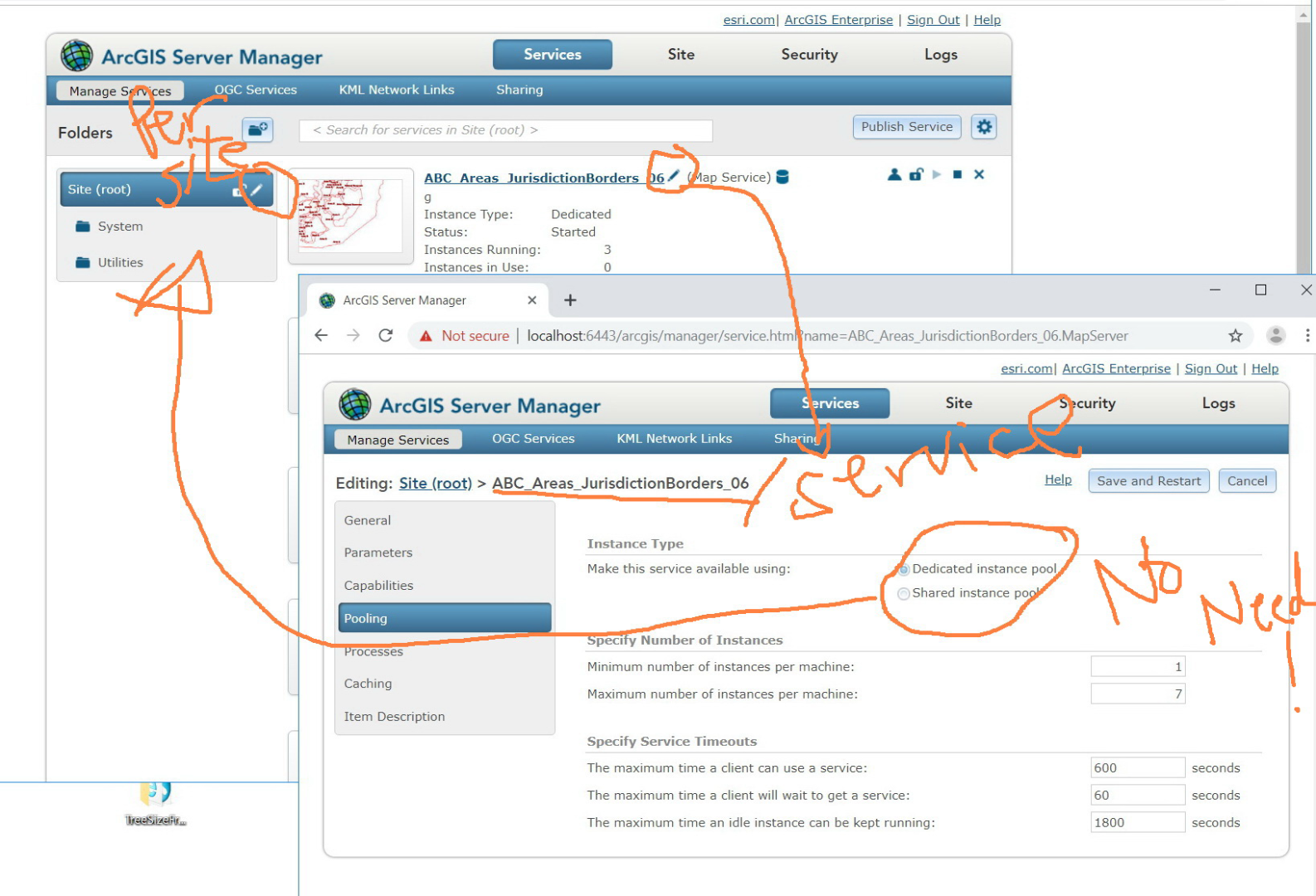Open the Logs tab in the front Editing window
Screen dimensions: 1316x896
[x=1218, y=403]
